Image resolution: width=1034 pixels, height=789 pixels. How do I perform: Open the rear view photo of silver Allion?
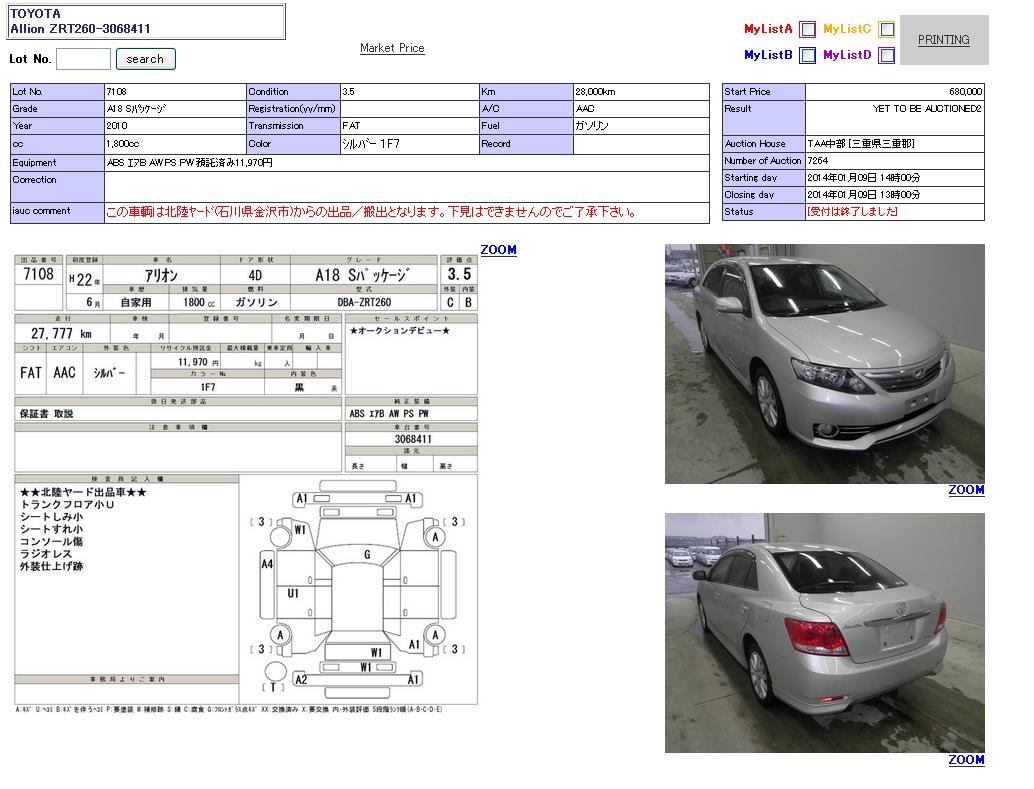(x=824, y=633)
